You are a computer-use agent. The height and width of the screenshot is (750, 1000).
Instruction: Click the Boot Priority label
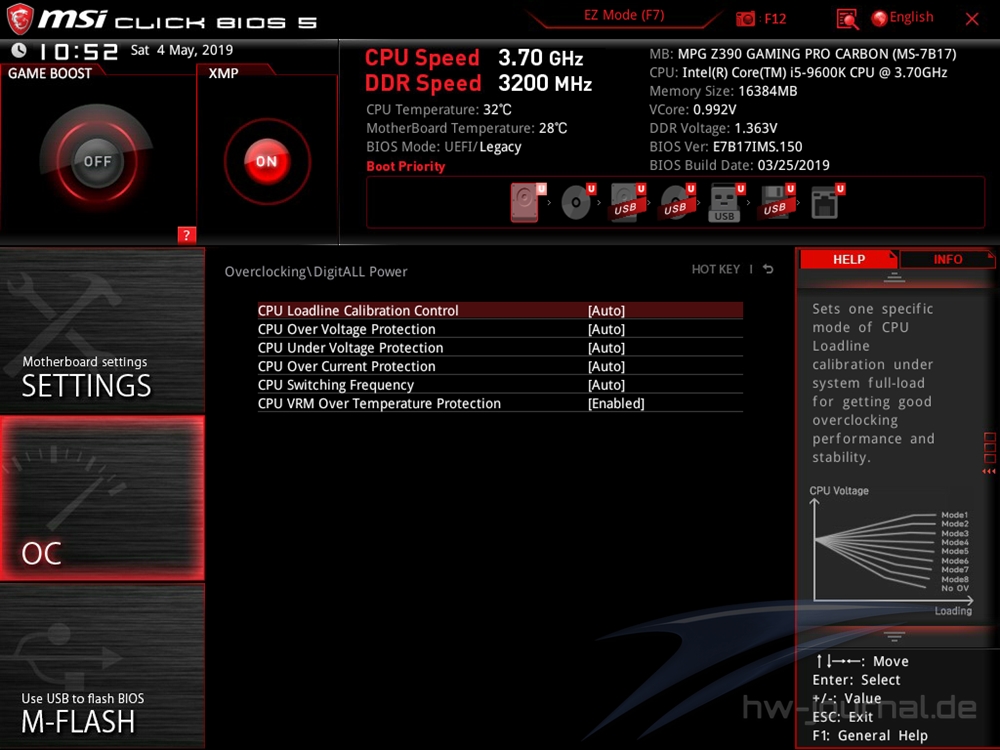[406, 166]
